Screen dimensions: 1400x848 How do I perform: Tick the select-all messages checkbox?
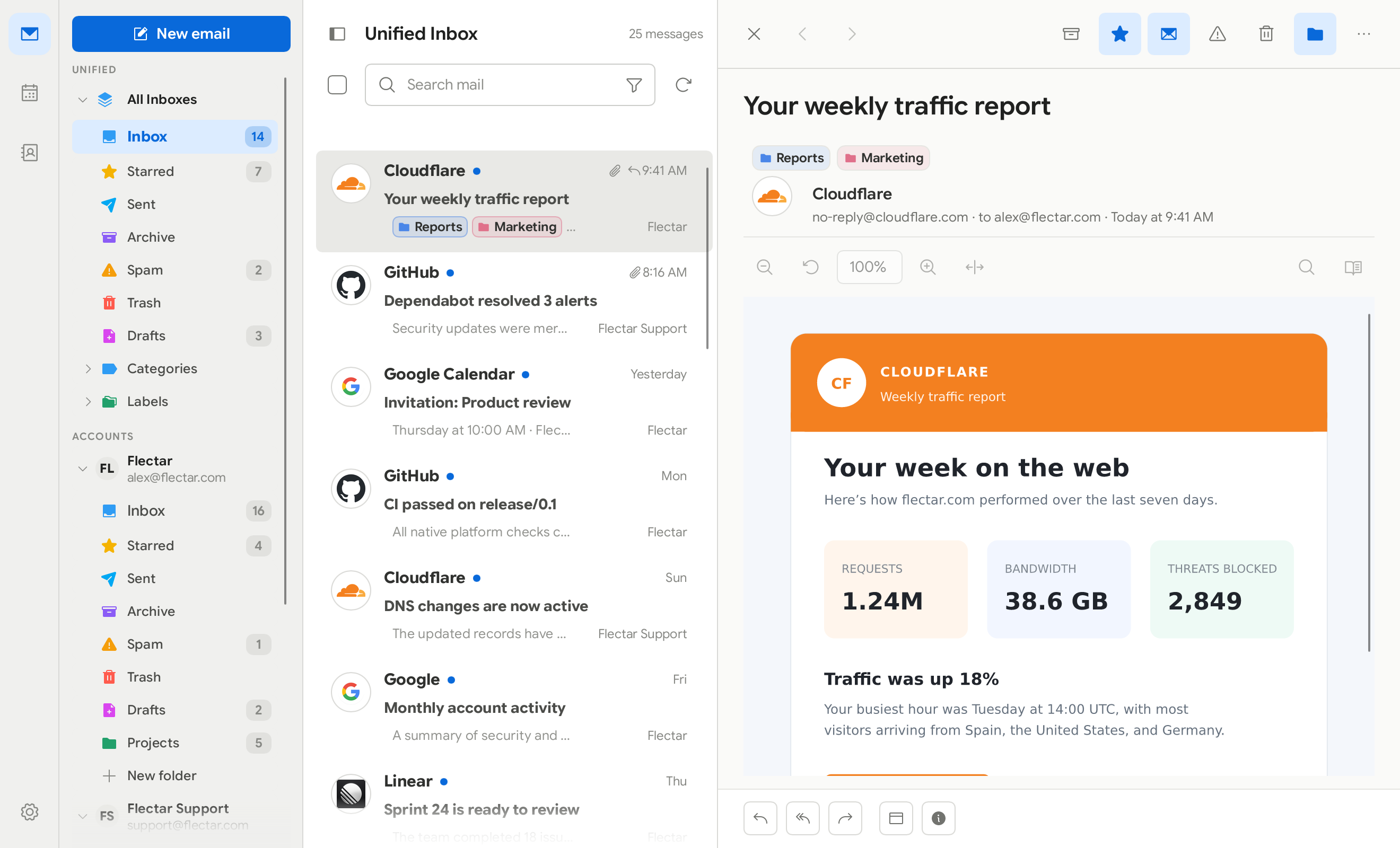click(x=337, y=85)
